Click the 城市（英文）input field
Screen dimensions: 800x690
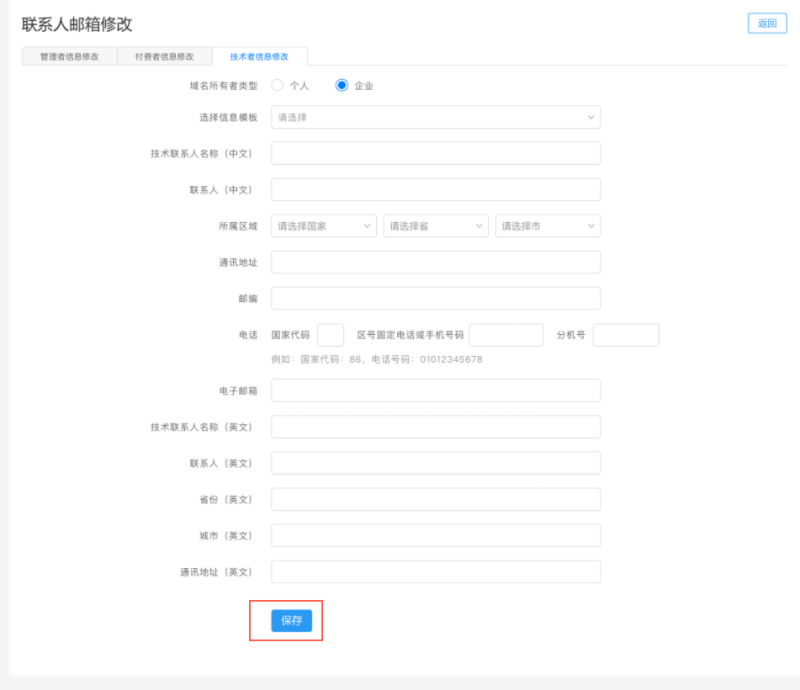coord(435,535)
